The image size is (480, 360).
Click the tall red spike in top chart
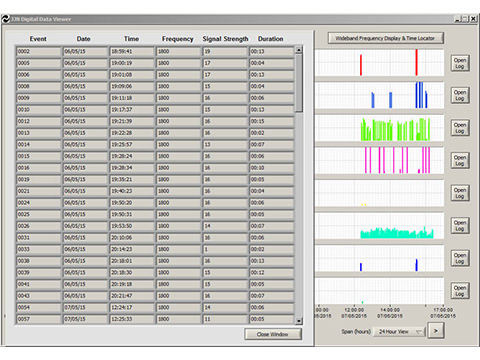tap(416, 62)
